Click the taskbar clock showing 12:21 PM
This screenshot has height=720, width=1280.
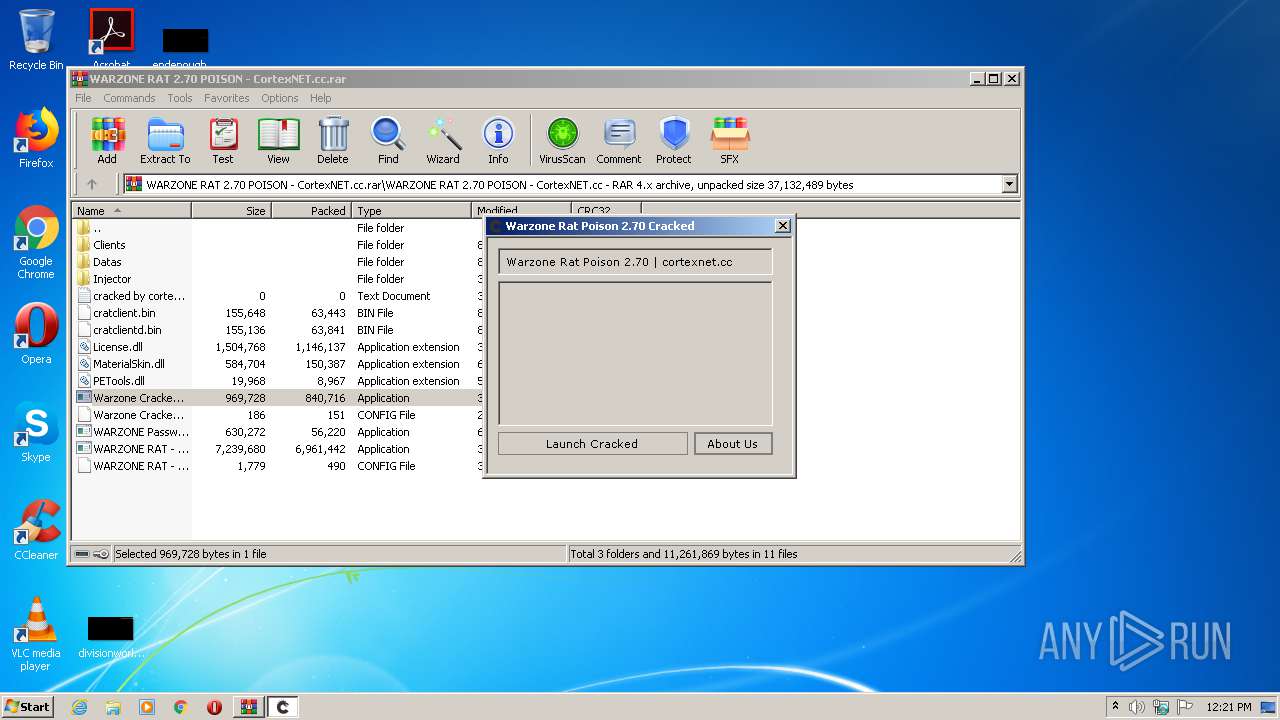click(1228, 707)
